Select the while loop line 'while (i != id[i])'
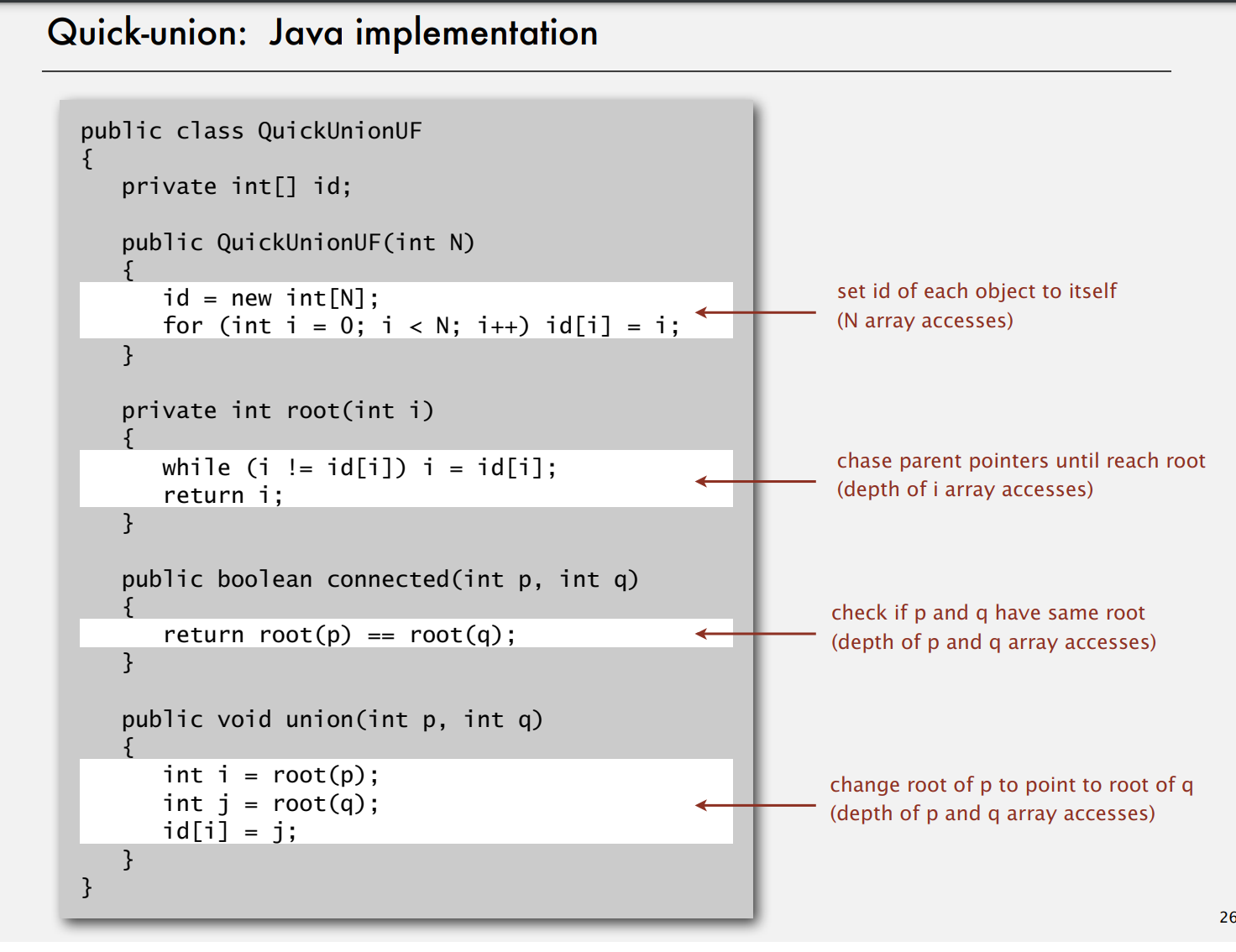1236x952 pixels. click(359, 468)
